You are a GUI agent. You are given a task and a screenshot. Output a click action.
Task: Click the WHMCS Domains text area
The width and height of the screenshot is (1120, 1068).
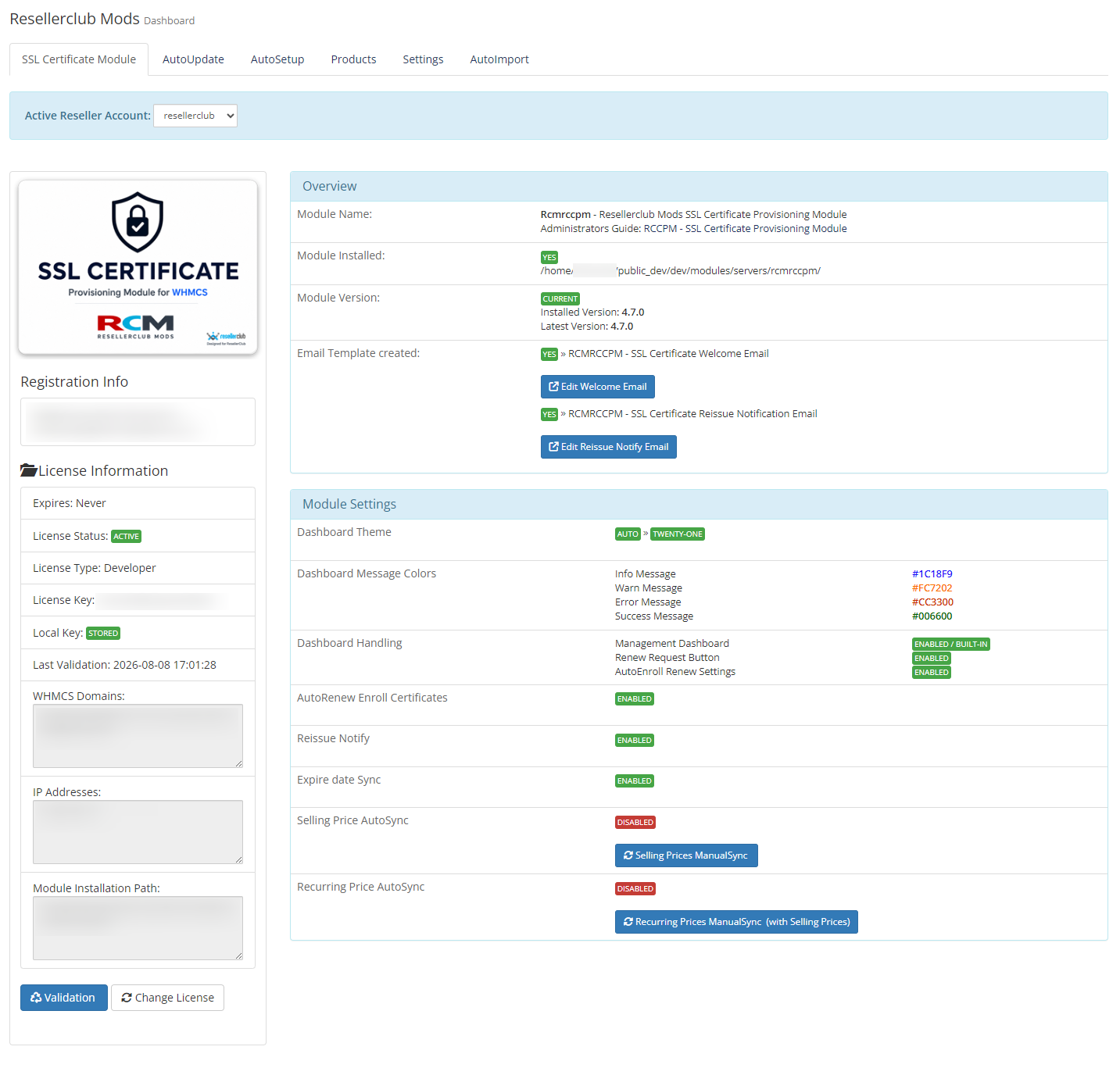[x=138, y=736]
